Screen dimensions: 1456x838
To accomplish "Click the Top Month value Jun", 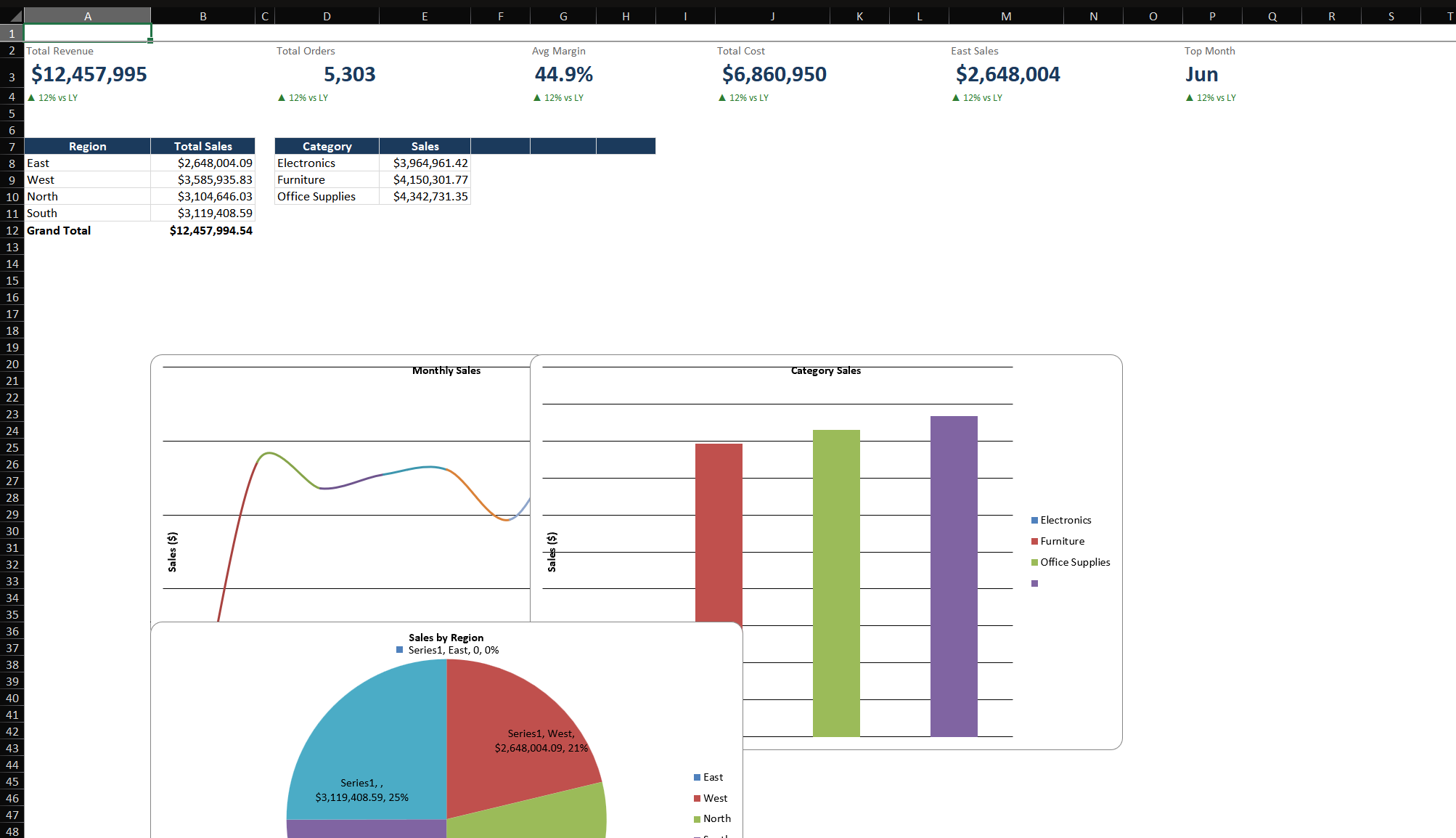I will (1202, 74).
